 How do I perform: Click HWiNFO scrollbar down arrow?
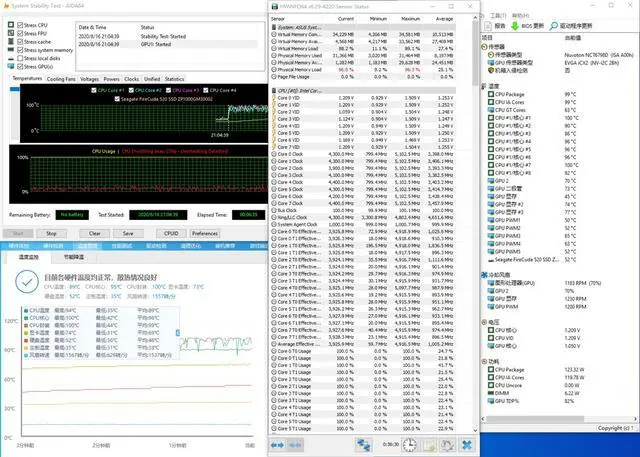[x=475, y=430]
